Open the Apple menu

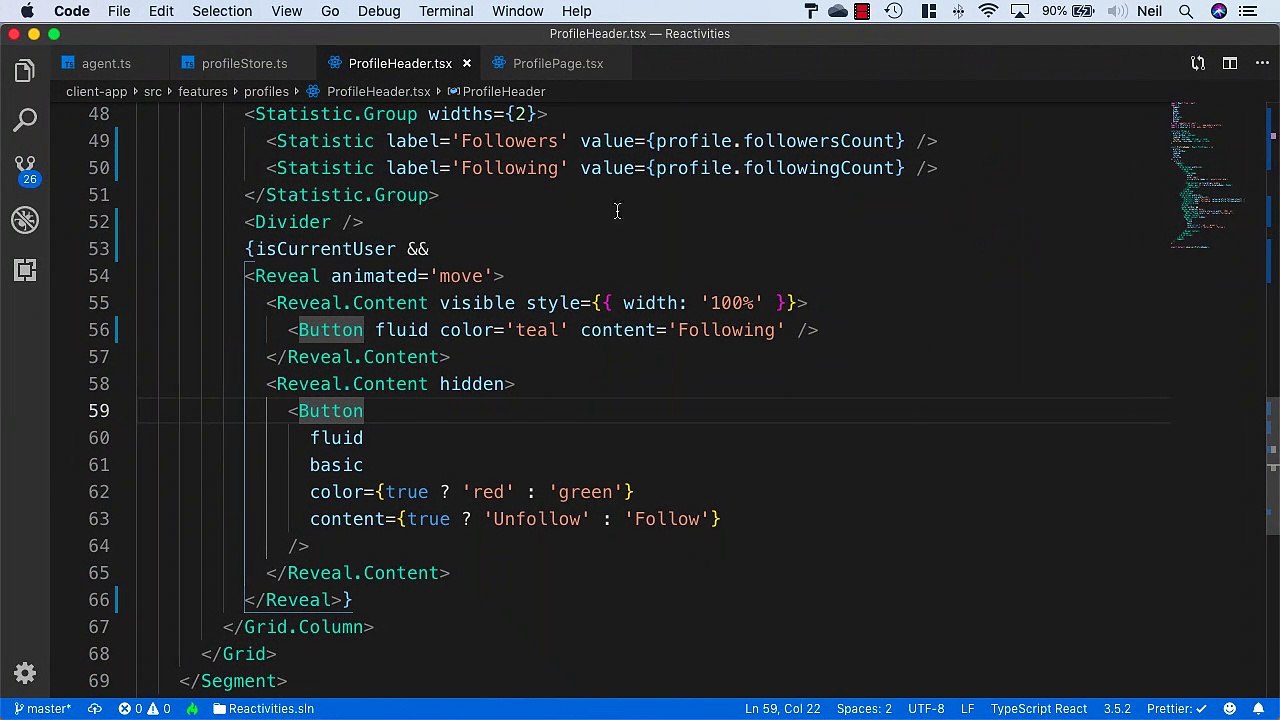point(27,11)
